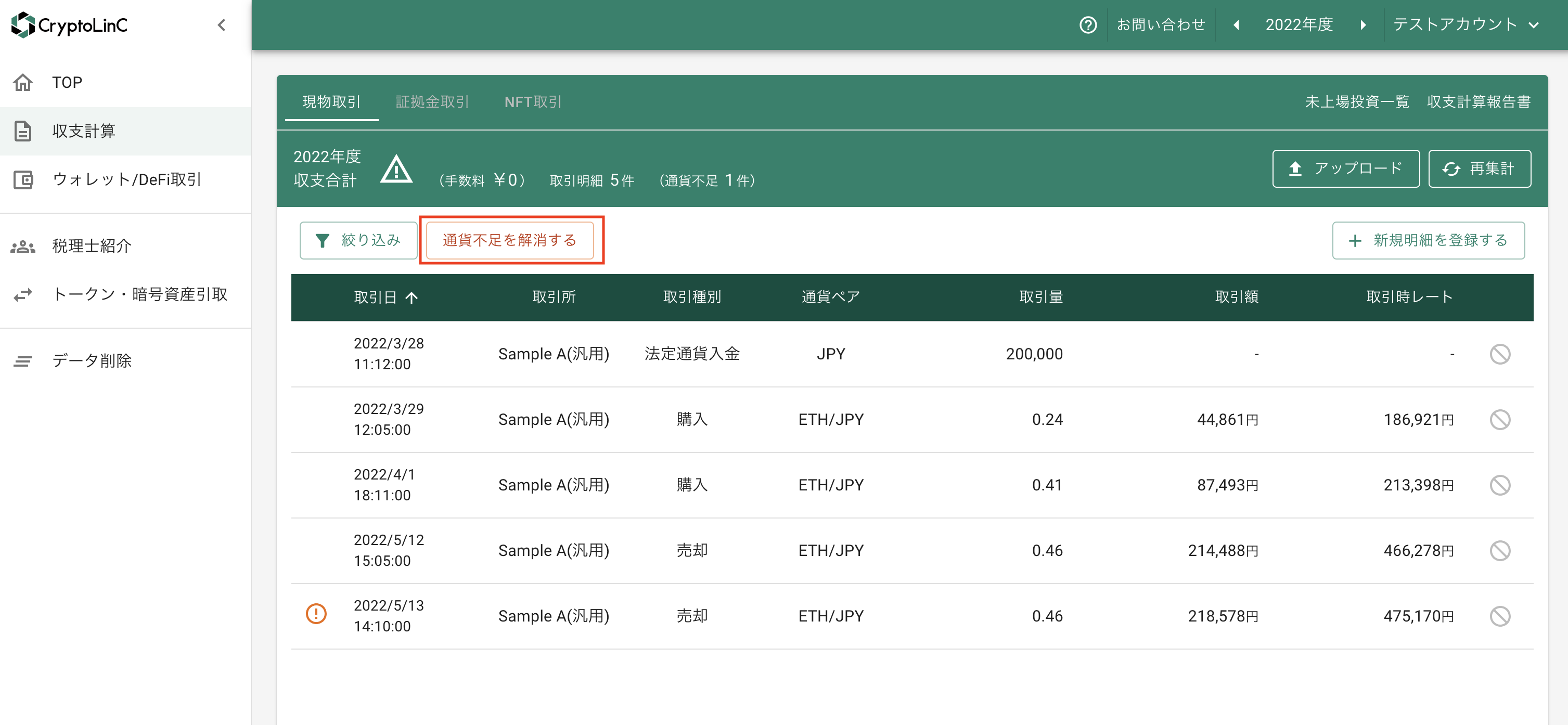Select the 収支計算 document icon in sidebar
1568x725 pixels.
(x=23, y=131)
